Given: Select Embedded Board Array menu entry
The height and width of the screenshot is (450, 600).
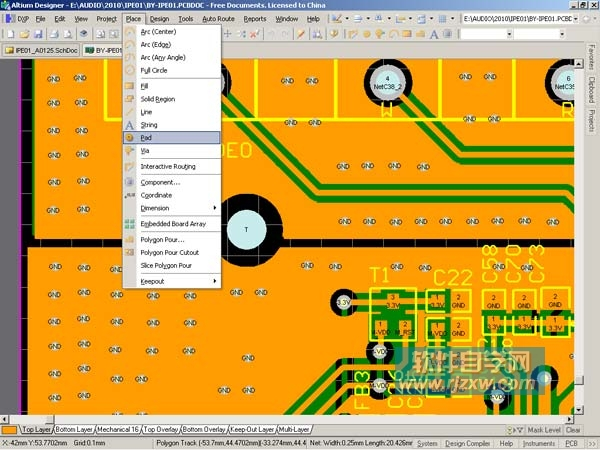Looking at the screenshot, I should 172,224.
